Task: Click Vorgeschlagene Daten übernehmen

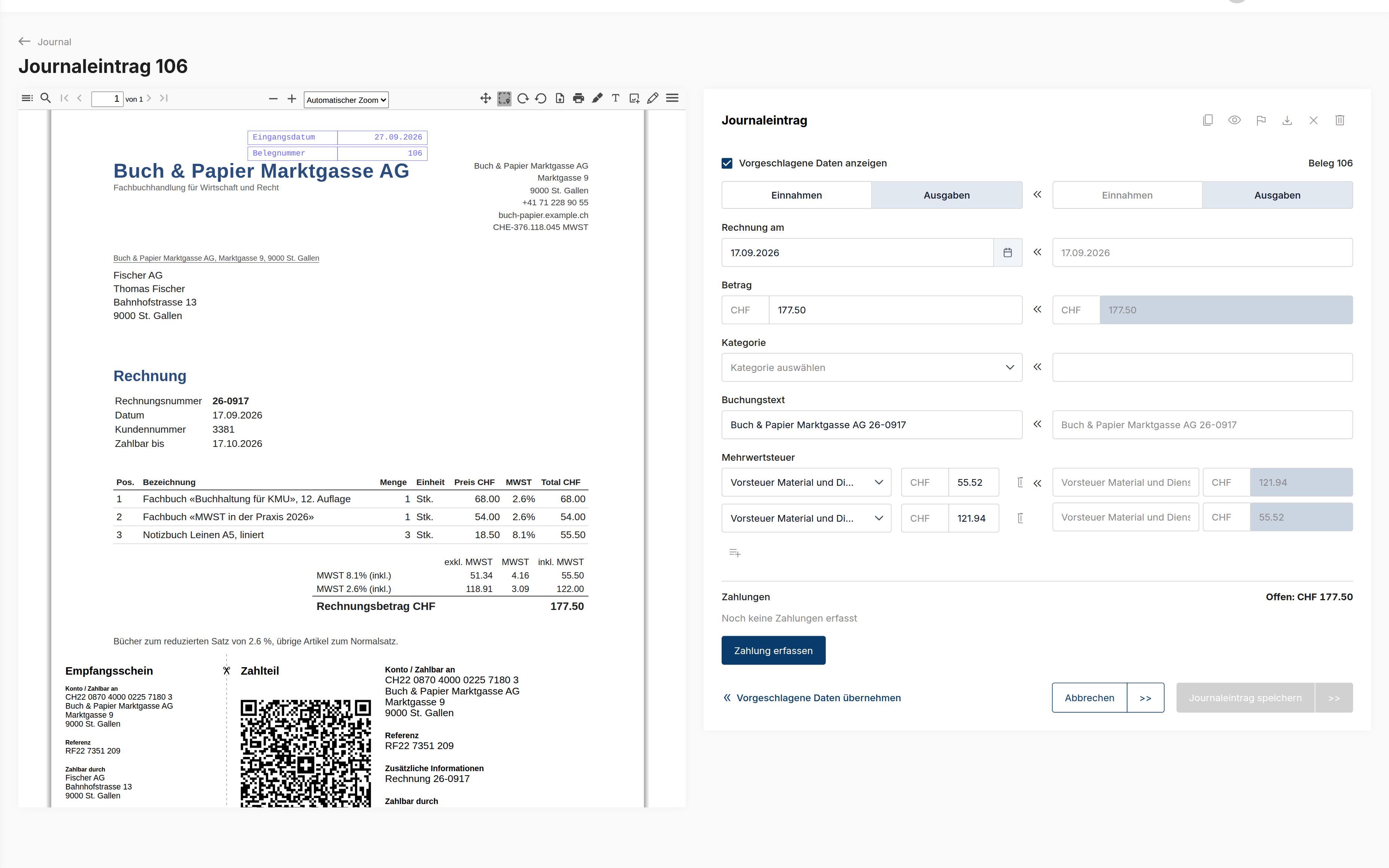Action: click(x=812, y=698)
